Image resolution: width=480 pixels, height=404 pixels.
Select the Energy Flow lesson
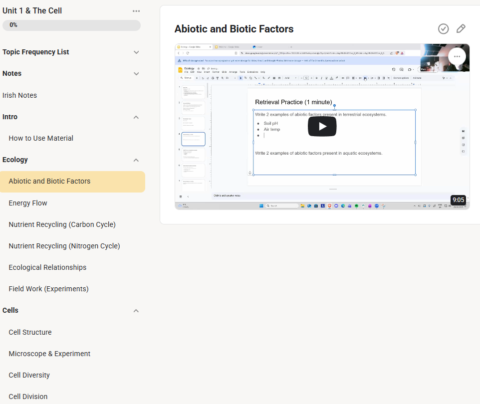pos(28,203)
